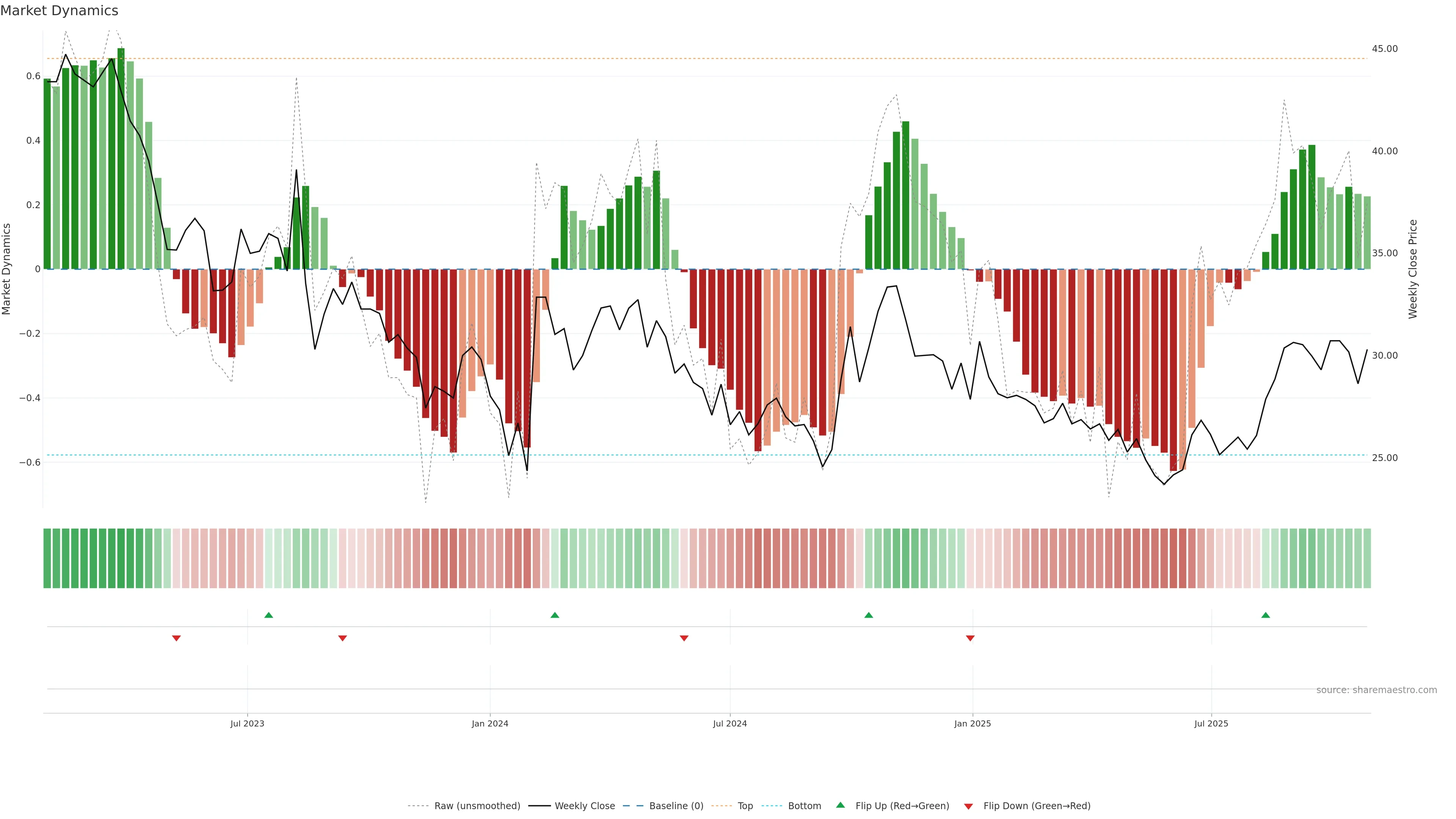Click the 'source: sharemaestro.com' text

tap(1376, 690)
